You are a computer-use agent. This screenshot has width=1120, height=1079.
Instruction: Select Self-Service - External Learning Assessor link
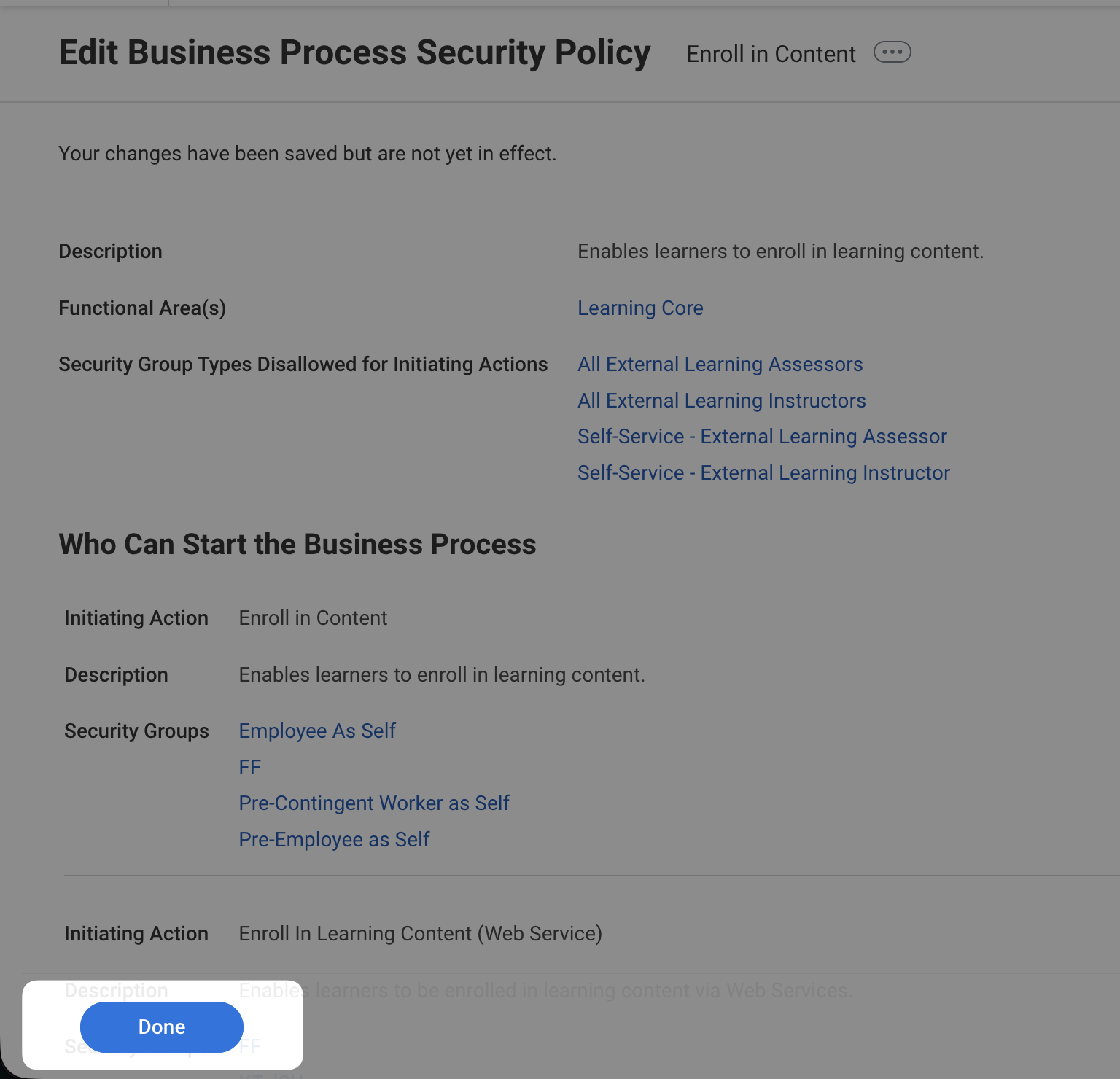762,437
